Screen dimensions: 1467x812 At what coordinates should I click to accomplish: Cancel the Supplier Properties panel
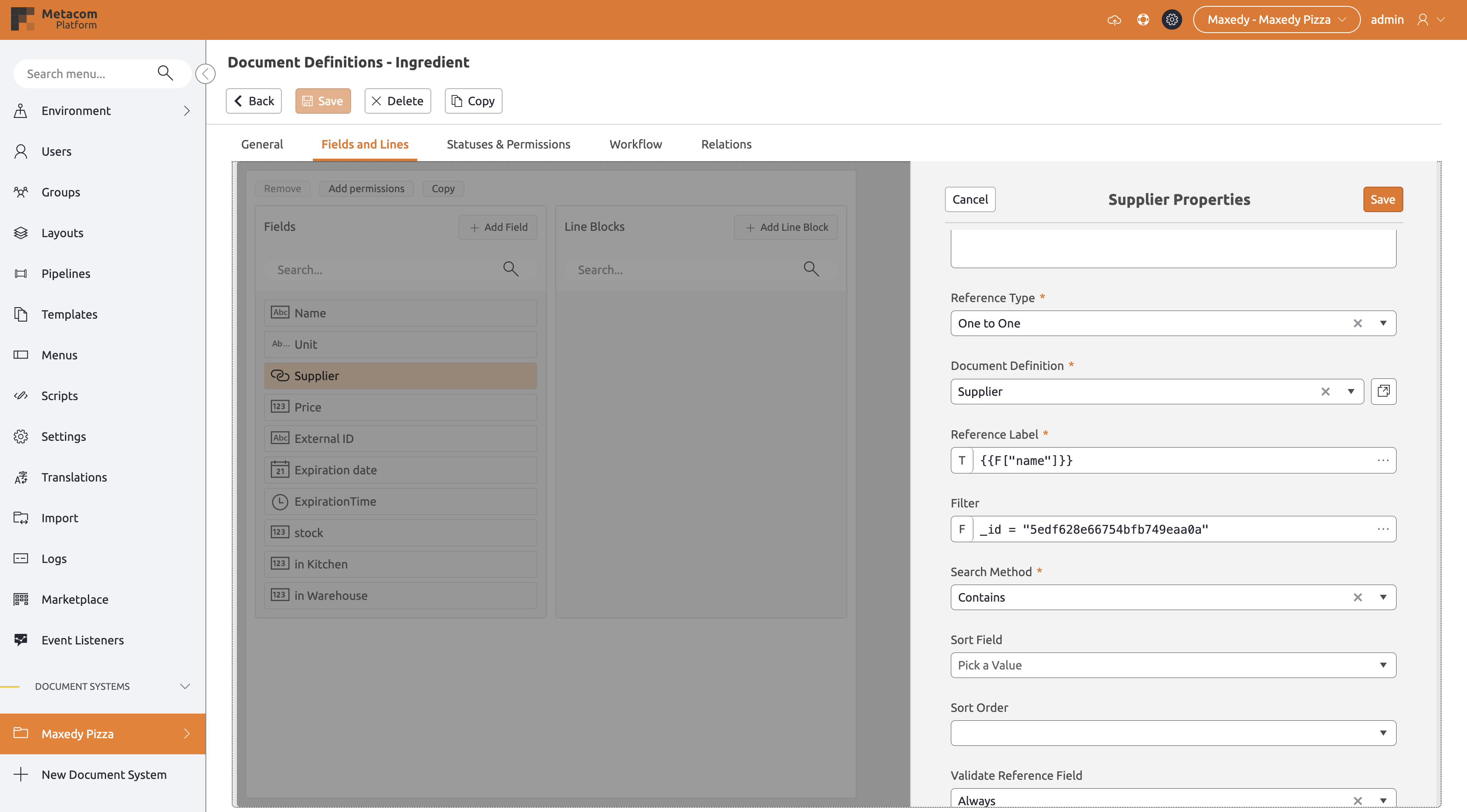[970, 199]
